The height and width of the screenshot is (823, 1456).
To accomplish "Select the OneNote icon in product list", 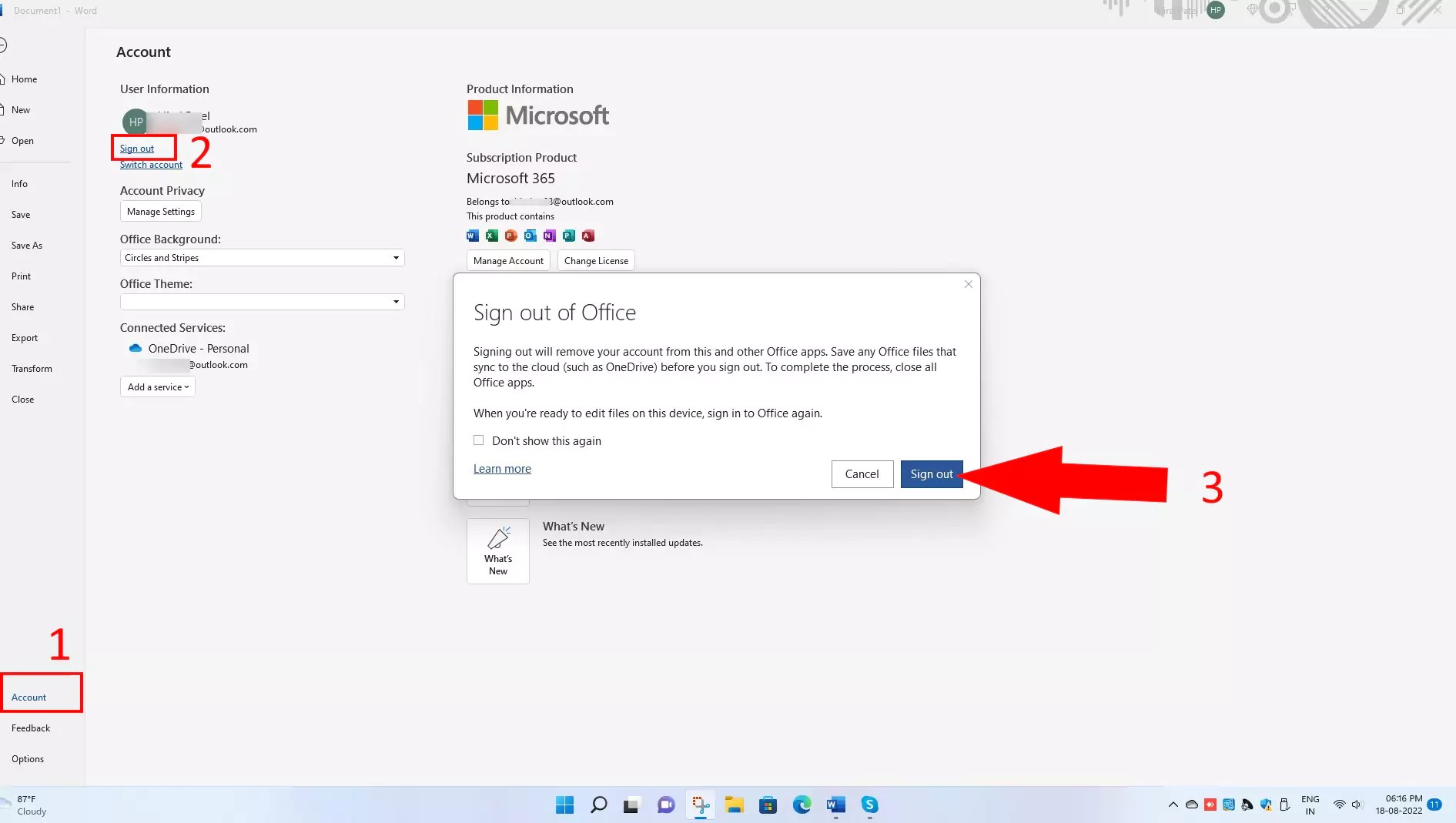I will coord(549,236).
